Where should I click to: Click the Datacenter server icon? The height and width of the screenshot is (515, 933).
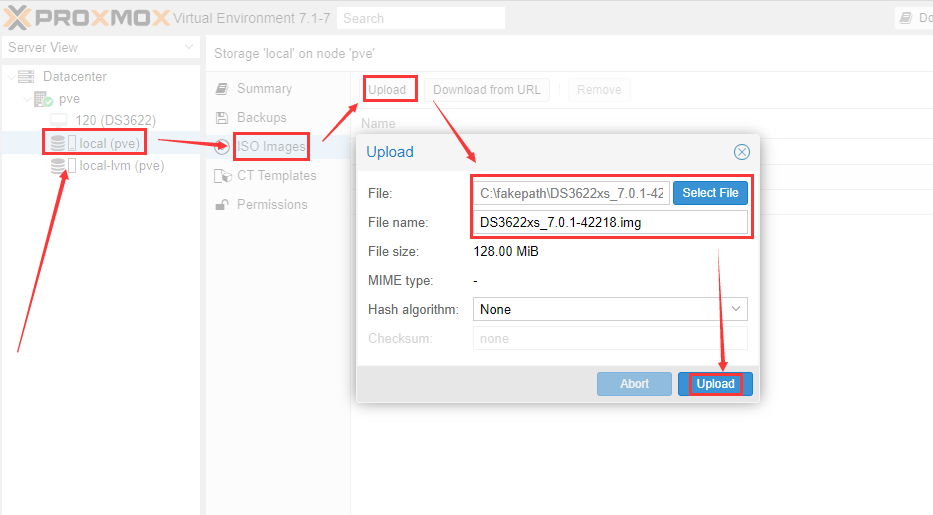(26, 77)
